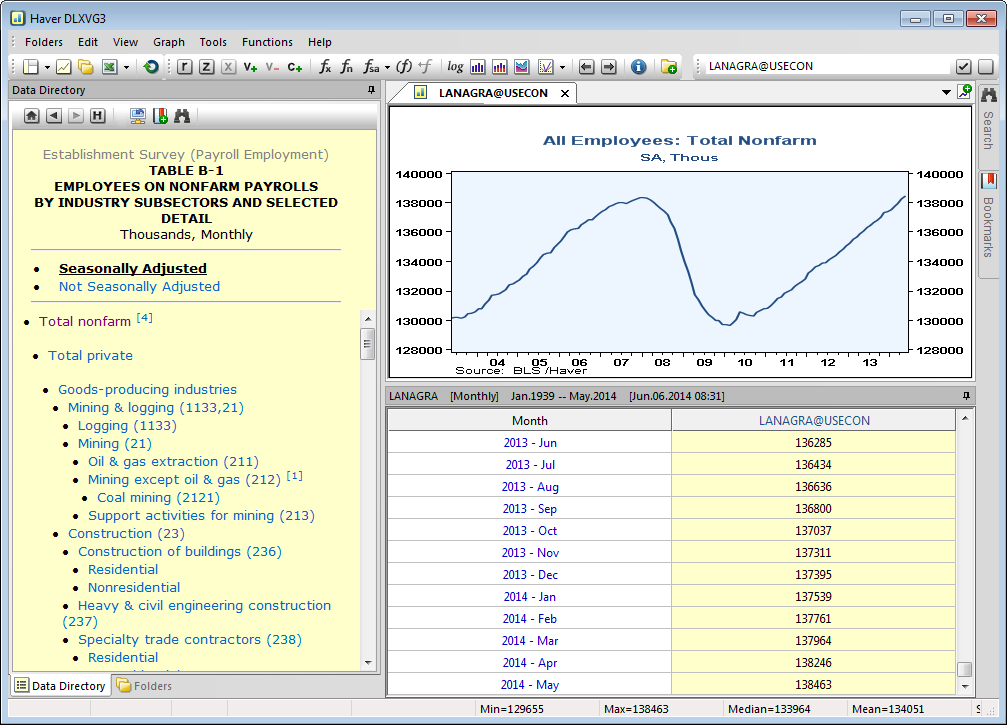Click the Not Seasonally Adjusted link

139,286
